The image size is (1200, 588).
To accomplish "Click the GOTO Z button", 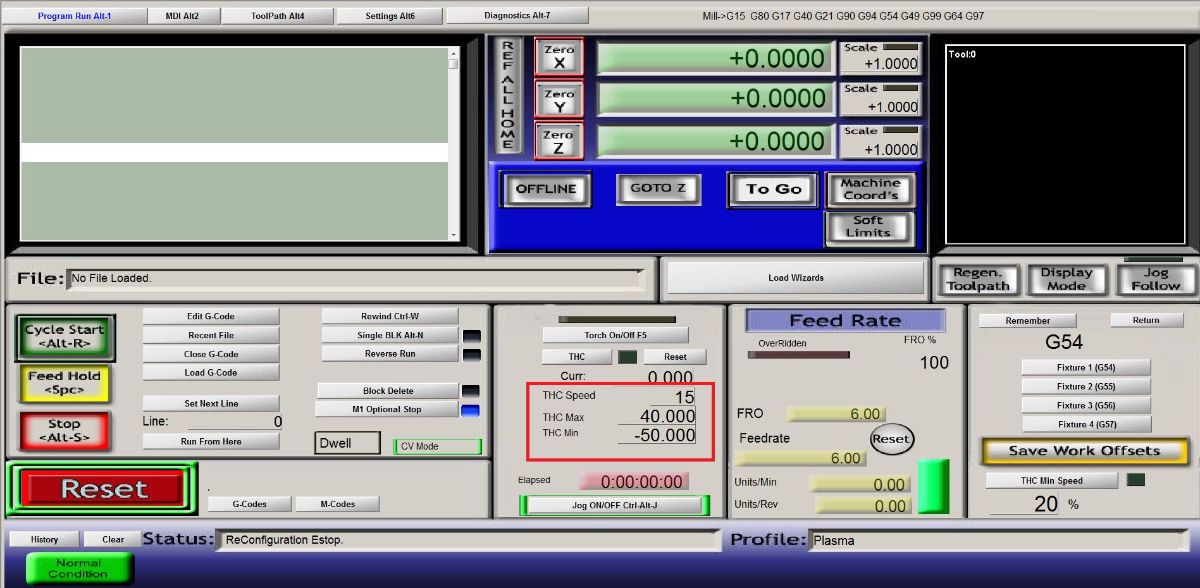I will click(658, 189).
